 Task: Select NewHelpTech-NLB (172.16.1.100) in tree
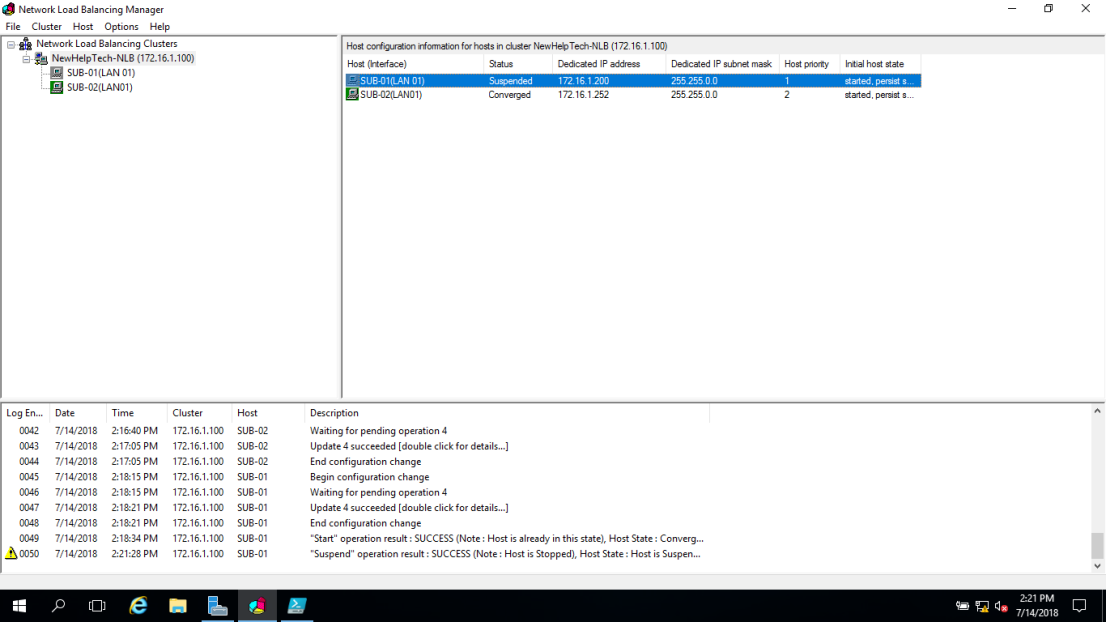[123, 59]
